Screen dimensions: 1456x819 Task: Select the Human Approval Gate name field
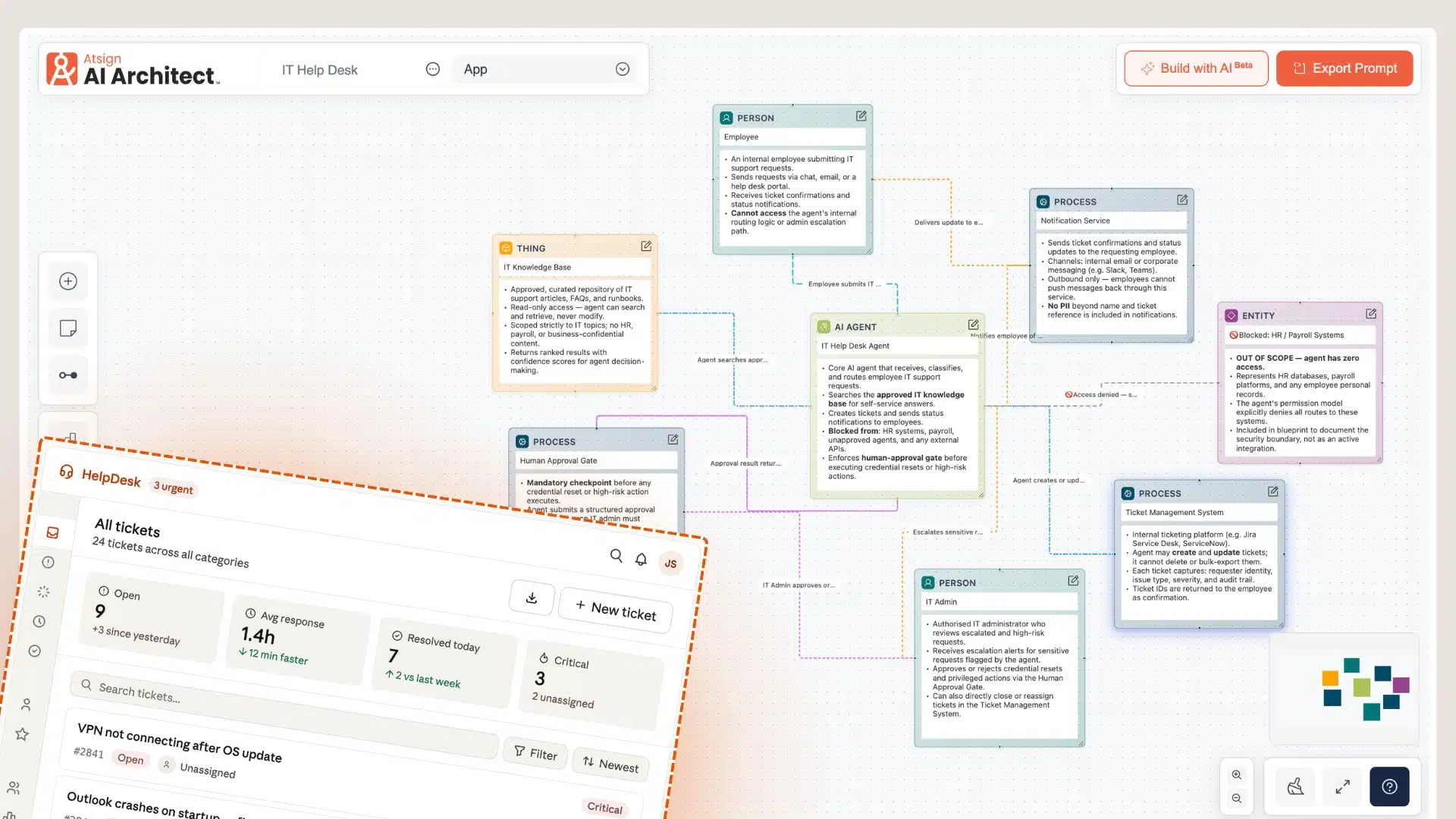pyautogui.click(x=597, y=461)
